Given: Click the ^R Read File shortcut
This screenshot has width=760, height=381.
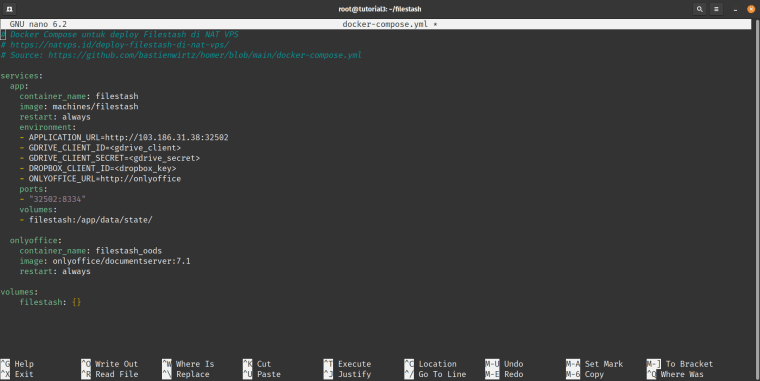Looking at the screenshot, I should 110,374.
